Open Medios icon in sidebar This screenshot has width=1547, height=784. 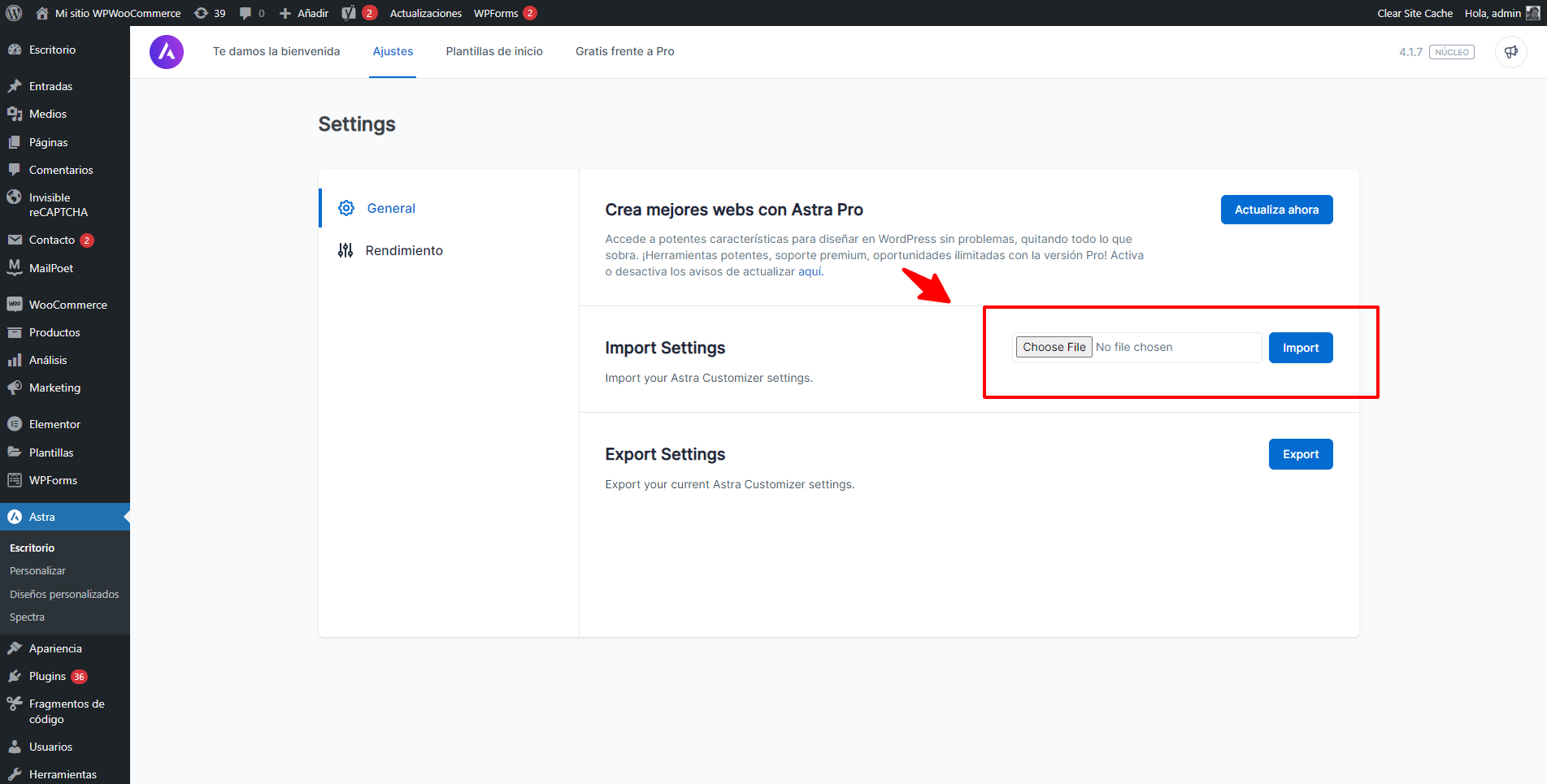pos(15,114)
